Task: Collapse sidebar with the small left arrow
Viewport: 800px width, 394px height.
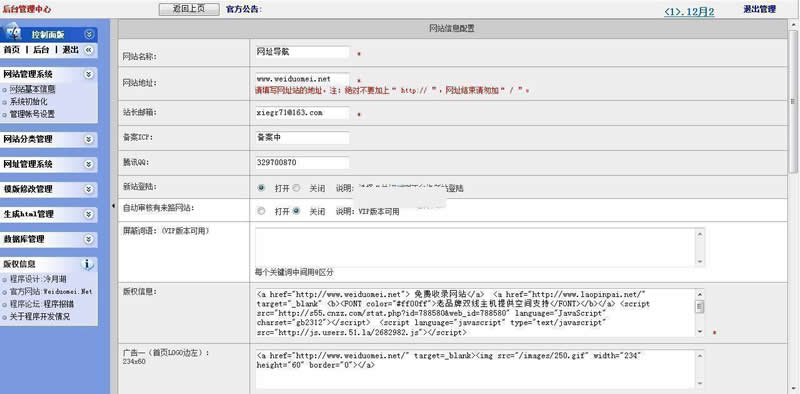Action: point(113,205)
